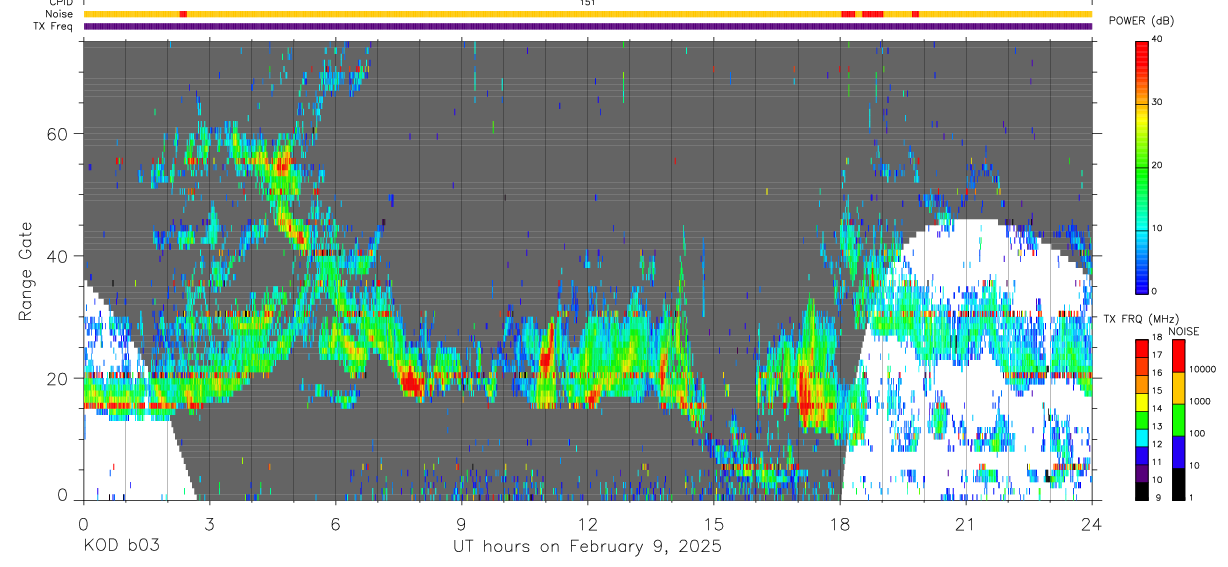
Task: Click the '40' tick on the Range Gate axis
Action: 58,256
